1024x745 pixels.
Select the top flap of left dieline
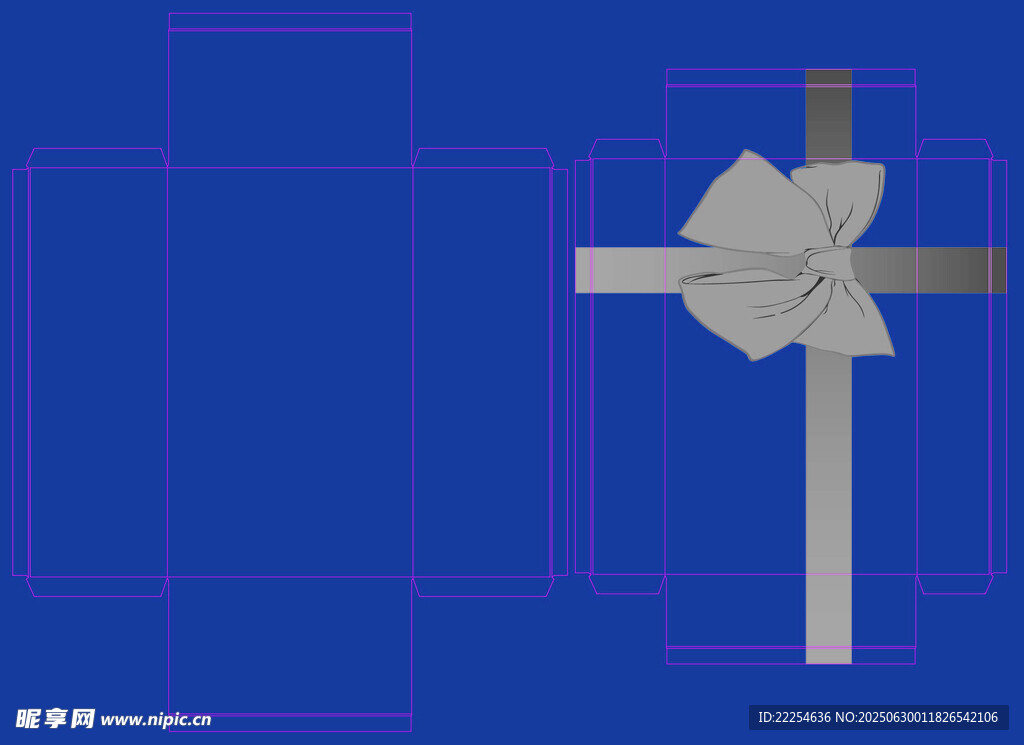pos(290,98)
